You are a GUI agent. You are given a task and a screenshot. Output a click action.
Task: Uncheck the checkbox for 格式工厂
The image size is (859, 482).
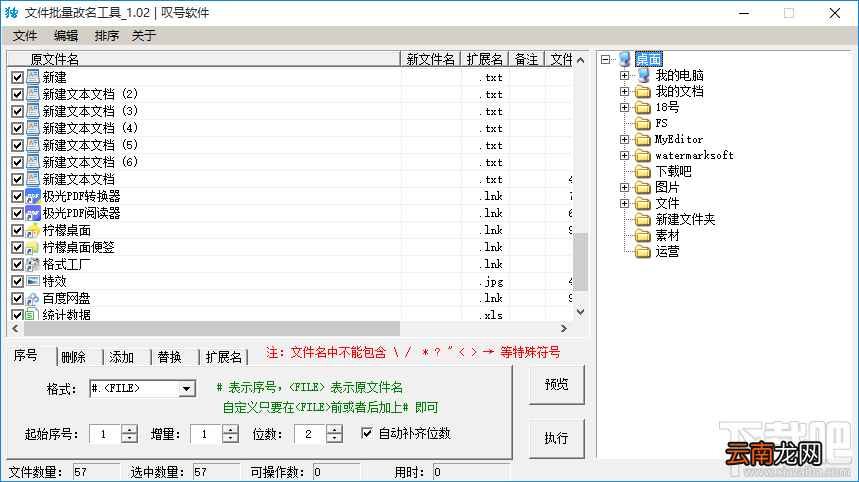(17, 265)
